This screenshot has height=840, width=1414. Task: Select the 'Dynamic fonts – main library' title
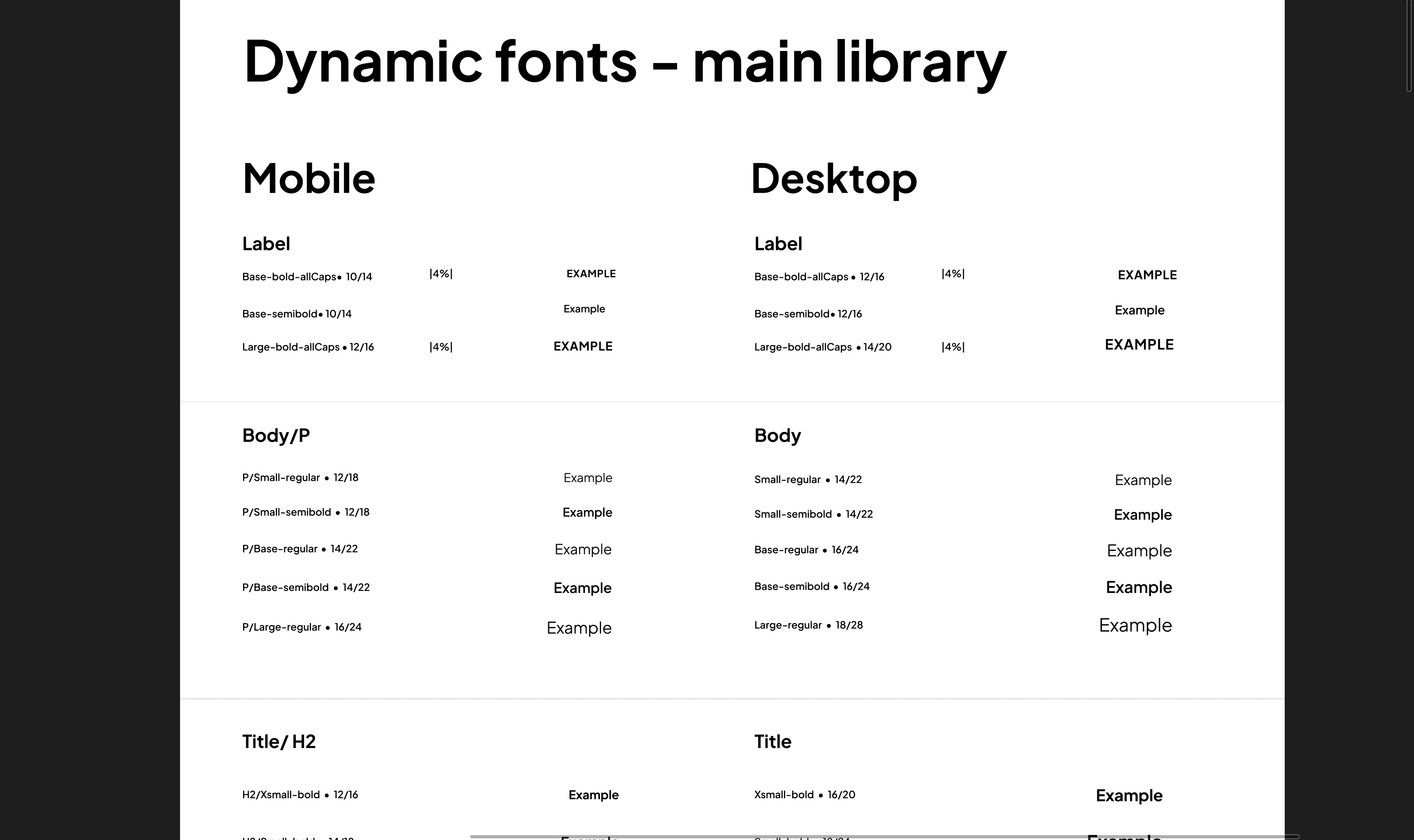click(625, 62)
